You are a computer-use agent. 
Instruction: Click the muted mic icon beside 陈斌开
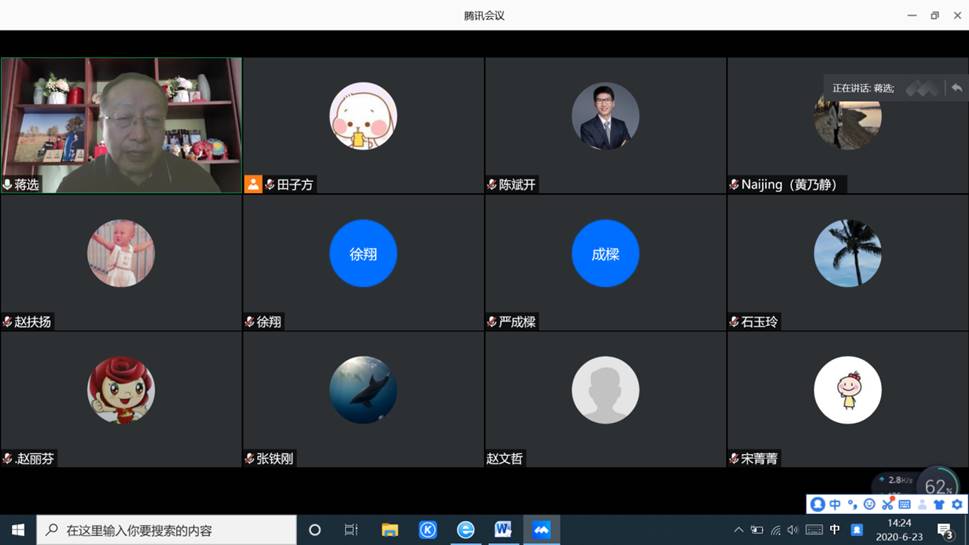click(x=492, y=185)
